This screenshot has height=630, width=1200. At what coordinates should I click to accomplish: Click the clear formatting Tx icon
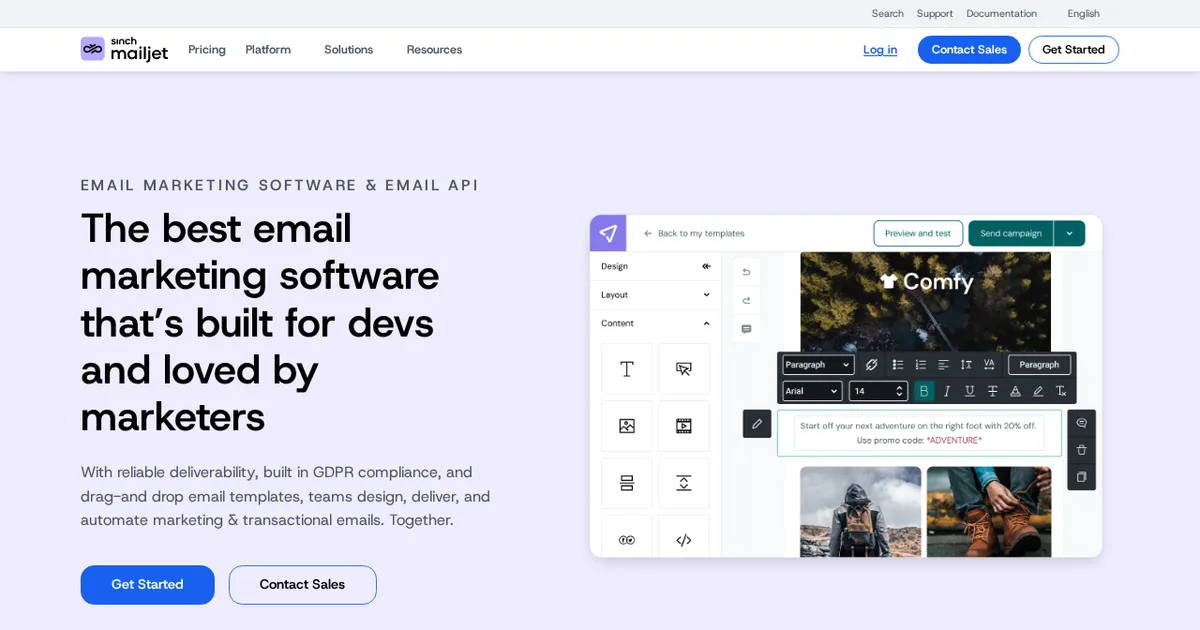point(1061,391)
